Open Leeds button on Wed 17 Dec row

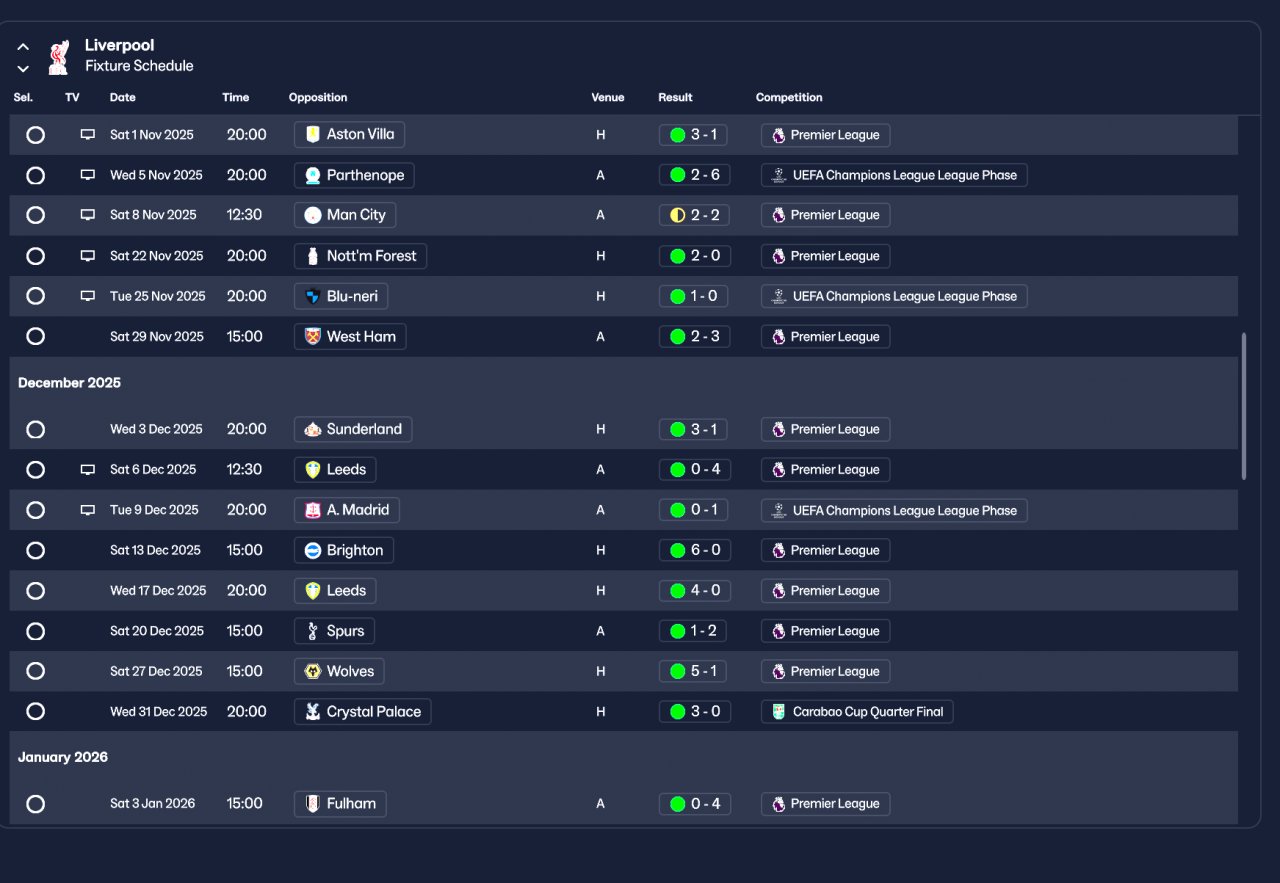coord(335,591)
